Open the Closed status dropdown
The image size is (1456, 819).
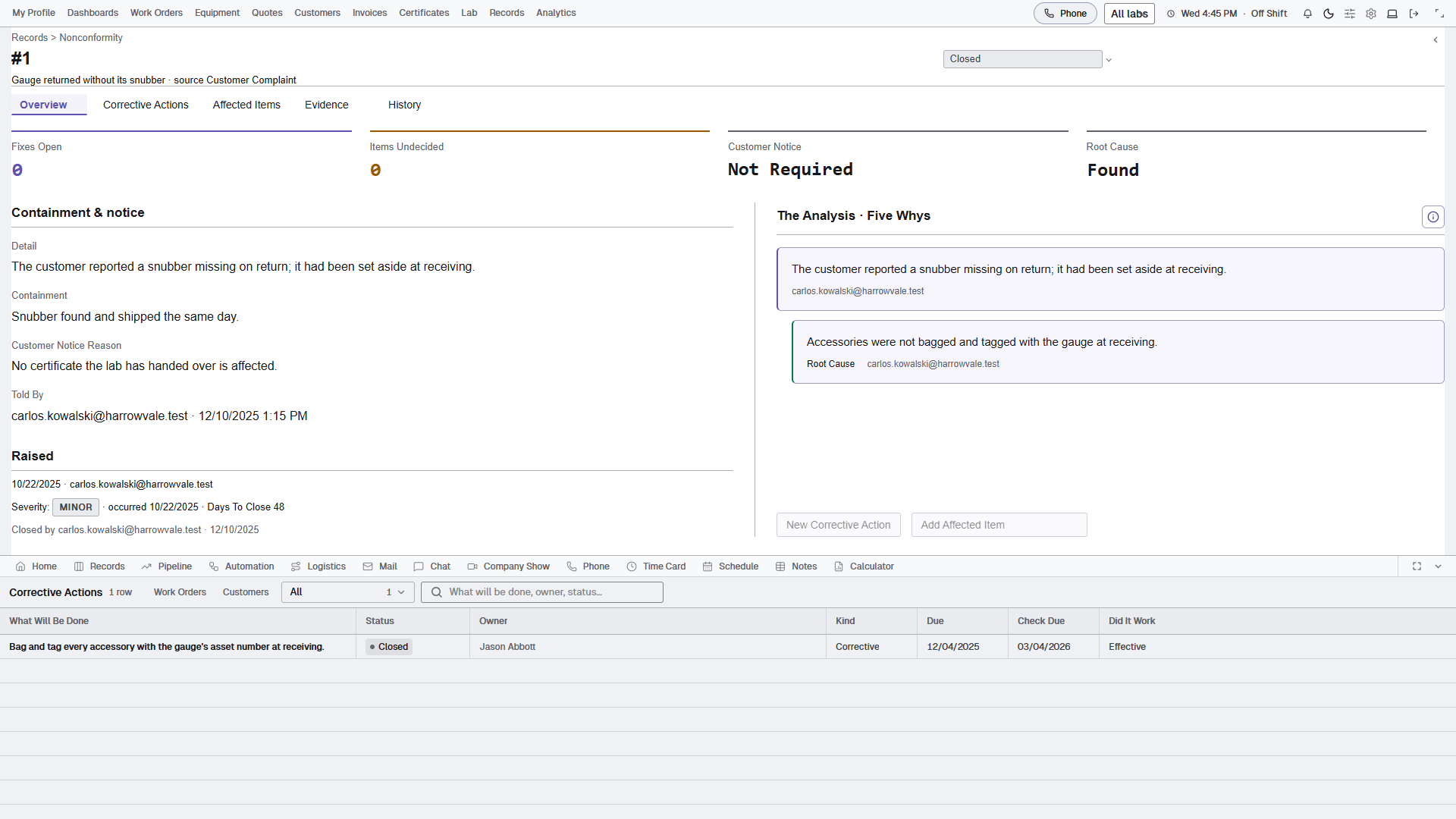coord(1028,59)
